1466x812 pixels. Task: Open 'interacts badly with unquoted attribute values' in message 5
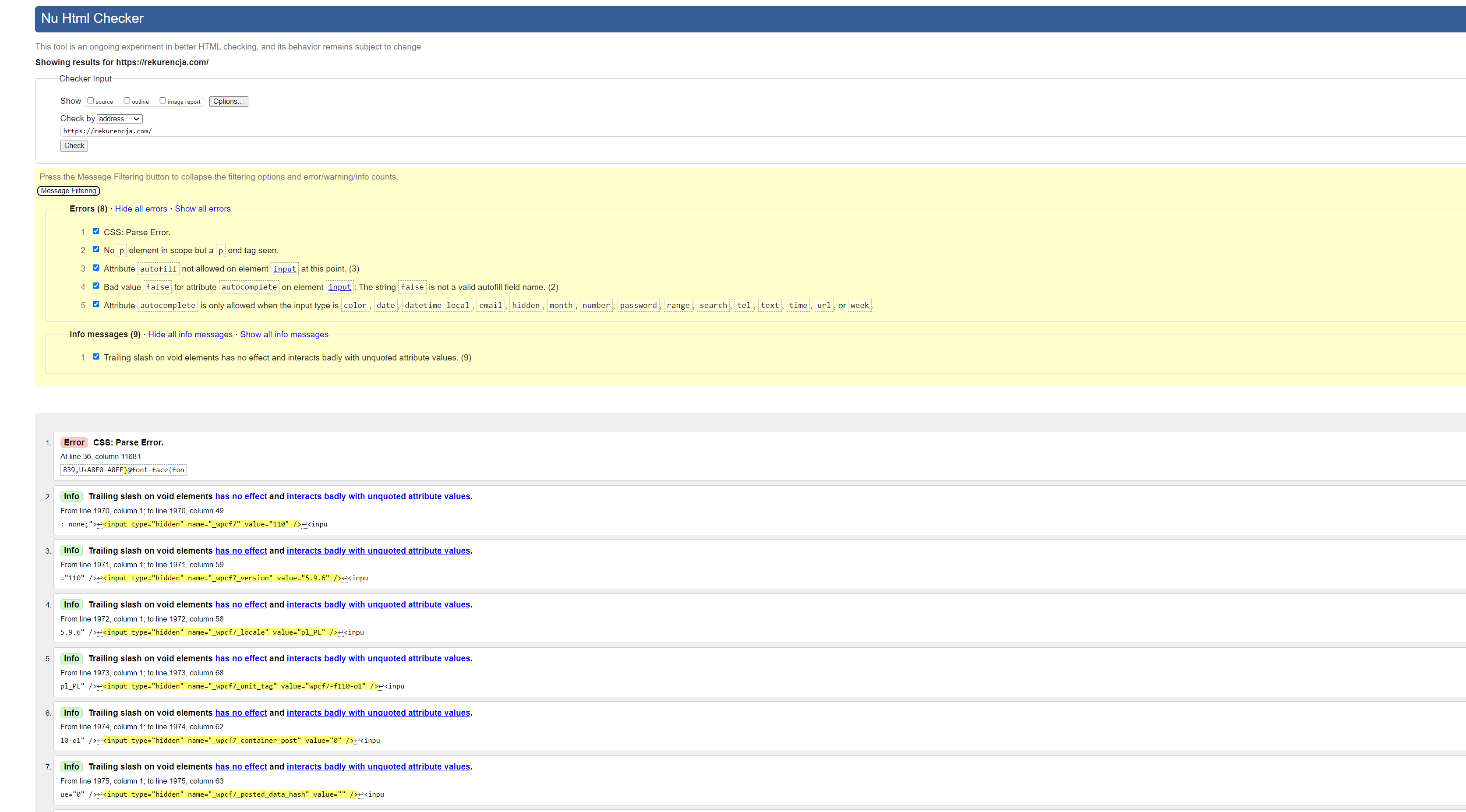click(378, 659)
